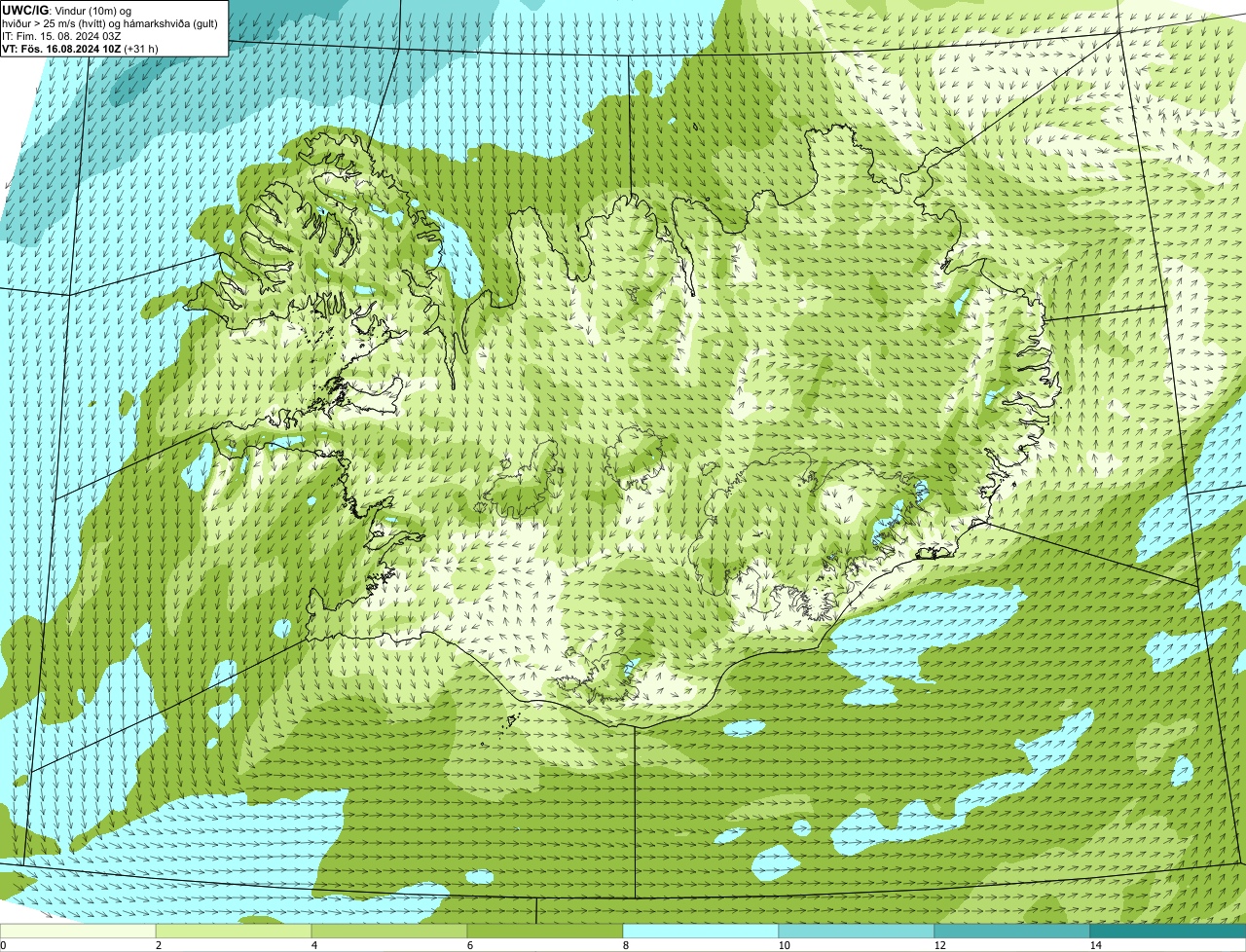Click the legend scale label '2'

[158, 945]
